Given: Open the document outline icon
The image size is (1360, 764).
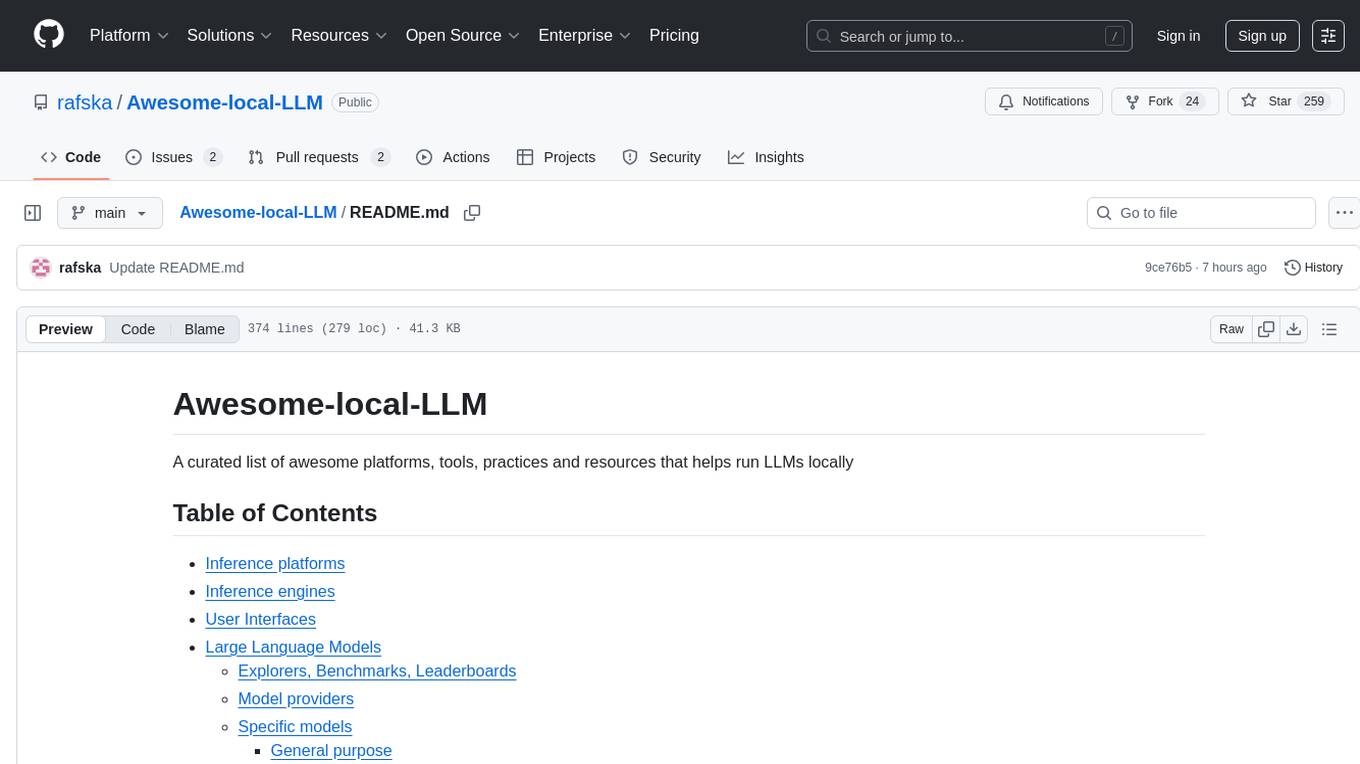Looking at the screenshot, I should click(1329, 329).
